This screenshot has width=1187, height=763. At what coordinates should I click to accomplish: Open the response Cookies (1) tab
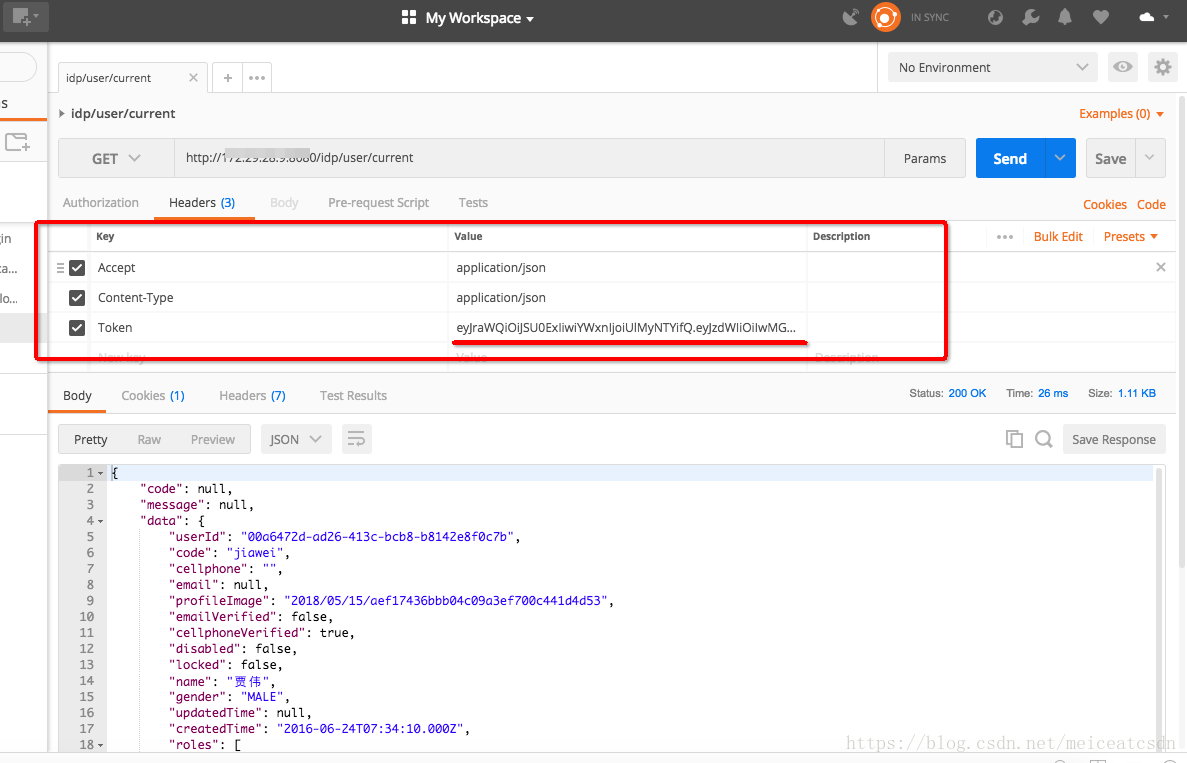(x=153, y=396)
